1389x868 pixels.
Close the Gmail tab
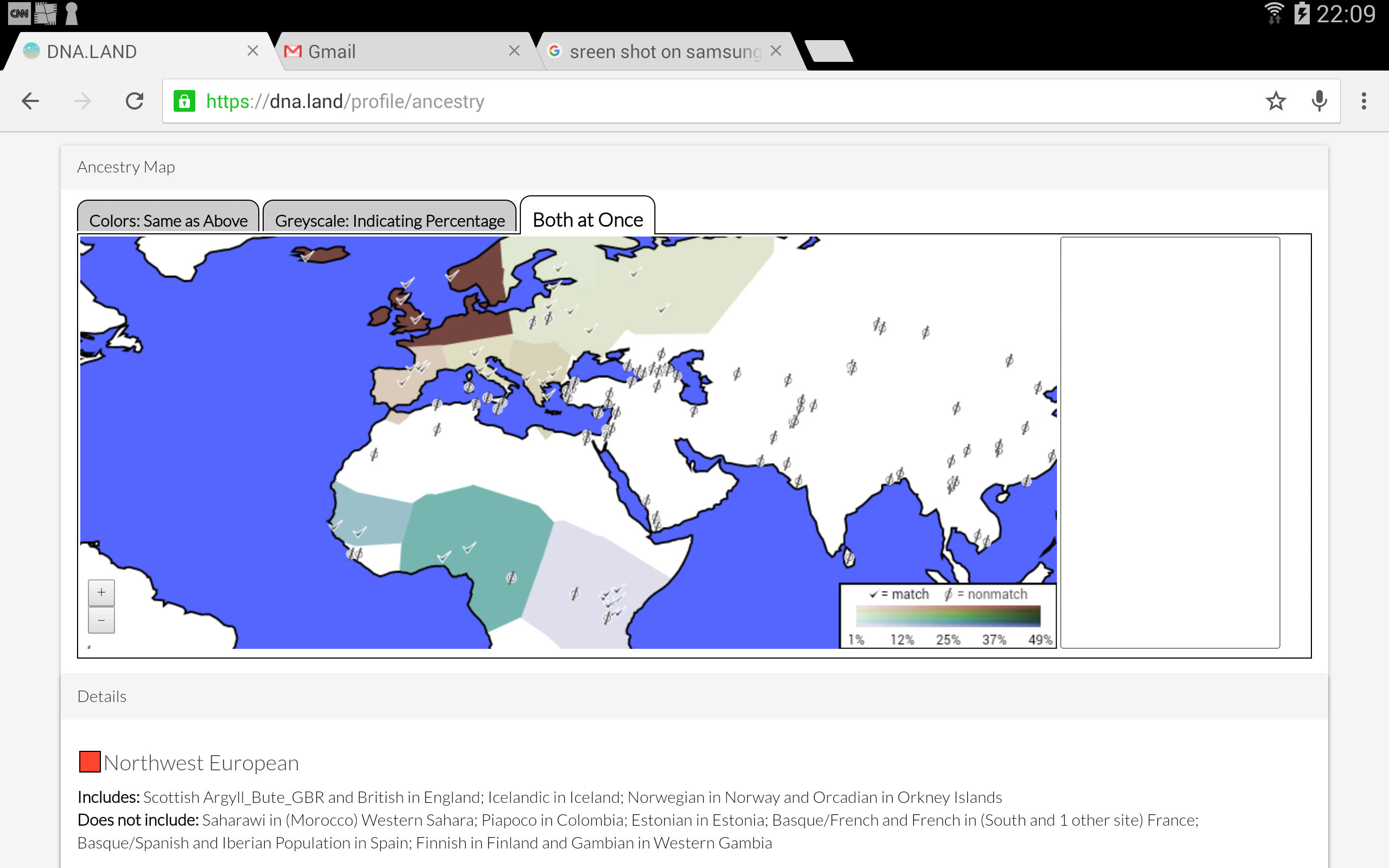tap(514, 50)
